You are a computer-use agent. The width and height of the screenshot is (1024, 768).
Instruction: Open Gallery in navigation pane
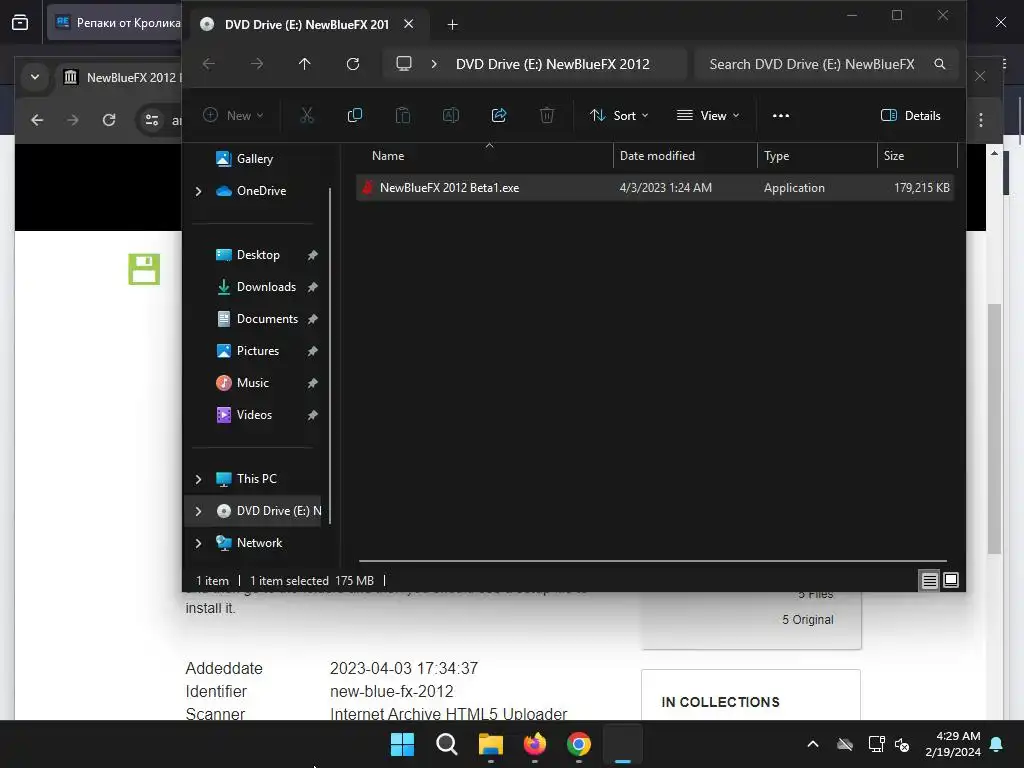254,159
